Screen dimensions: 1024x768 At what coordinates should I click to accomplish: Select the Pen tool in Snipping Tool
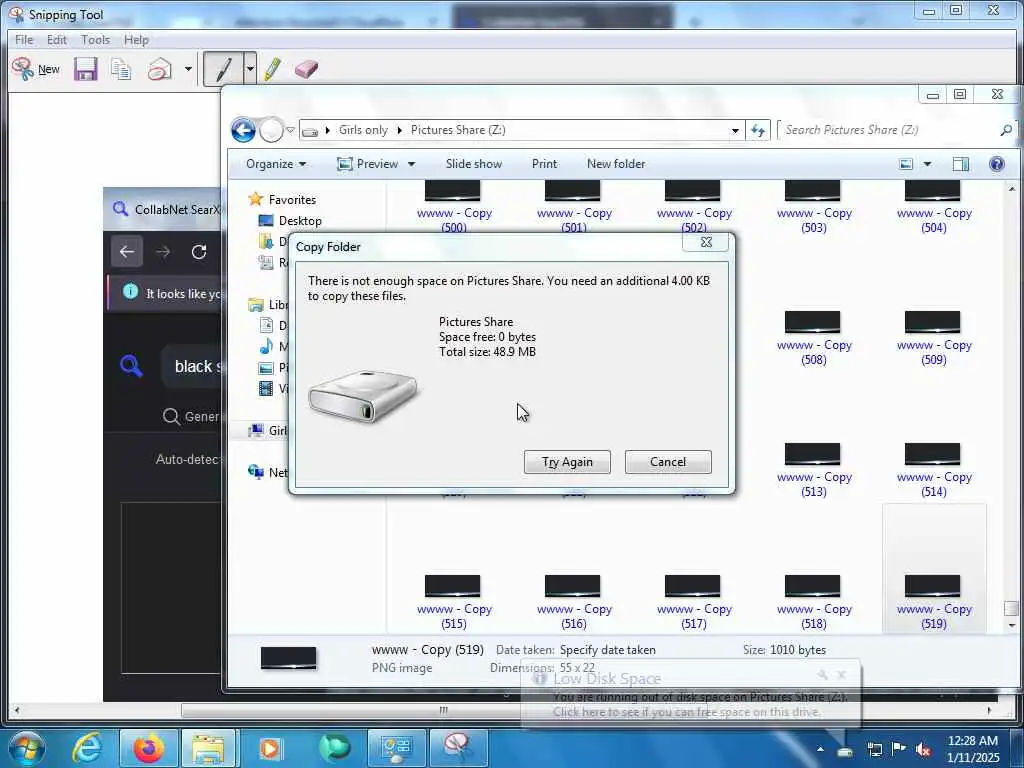coord(223,69)
